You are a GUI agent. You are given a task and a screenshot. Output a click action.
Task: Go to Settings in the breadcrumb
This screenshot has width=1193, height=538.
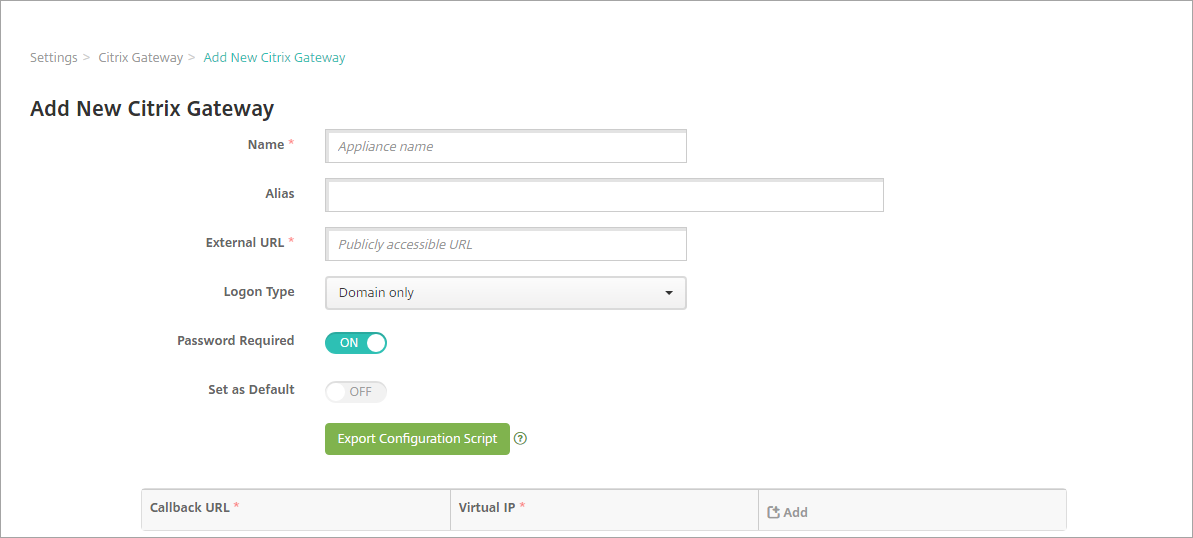53,57
